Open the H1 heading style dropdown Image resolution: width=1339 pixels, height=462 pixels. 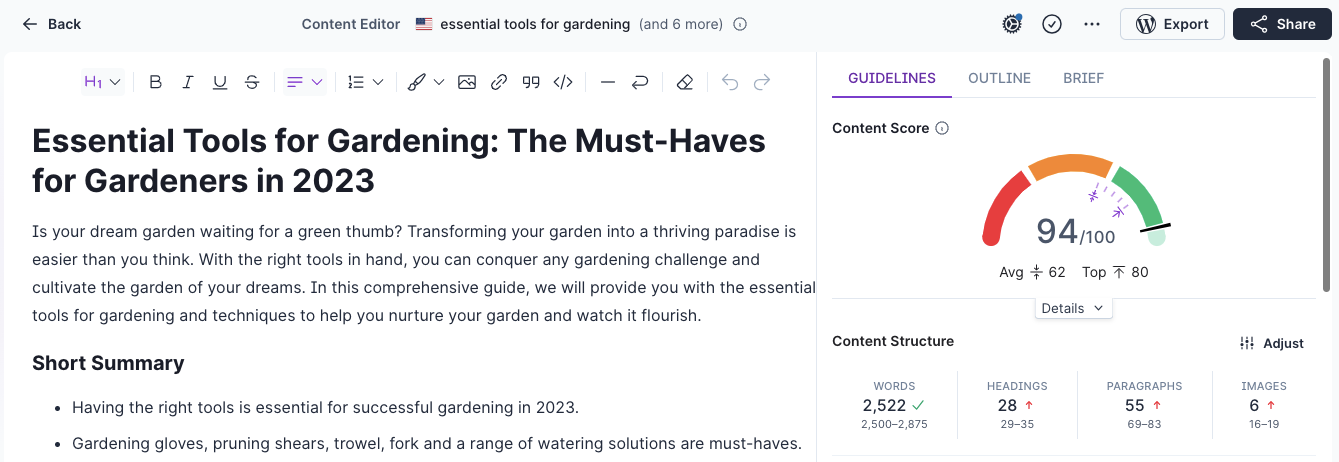tap(102, 82)
